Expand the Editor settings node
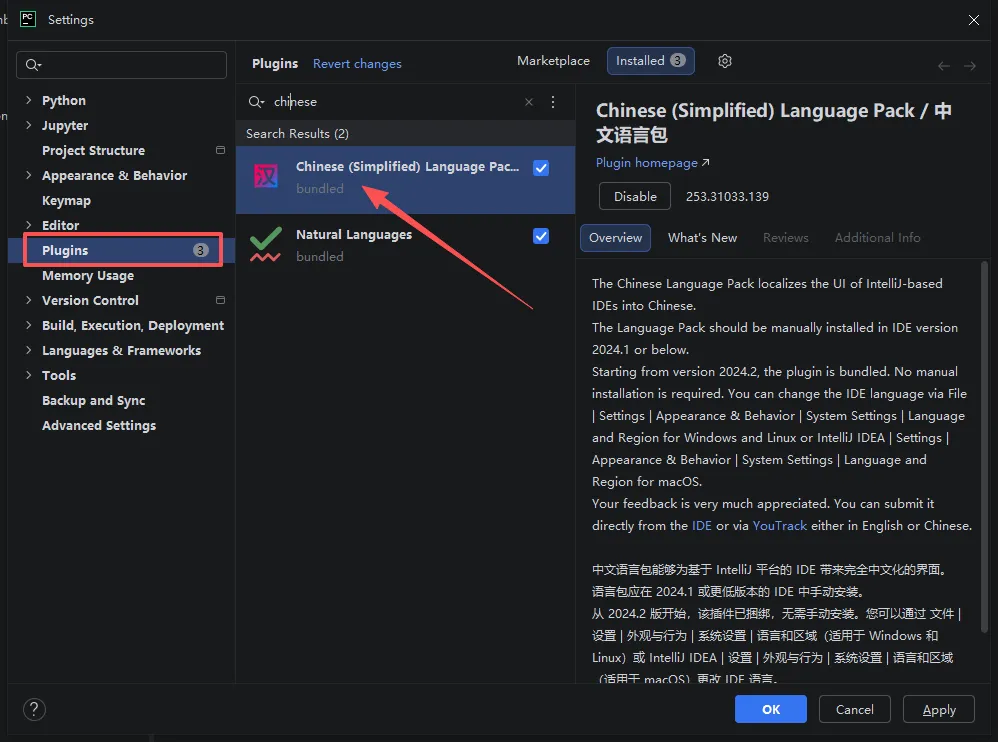The image size is (998, 742). click(x=28, y=225)
